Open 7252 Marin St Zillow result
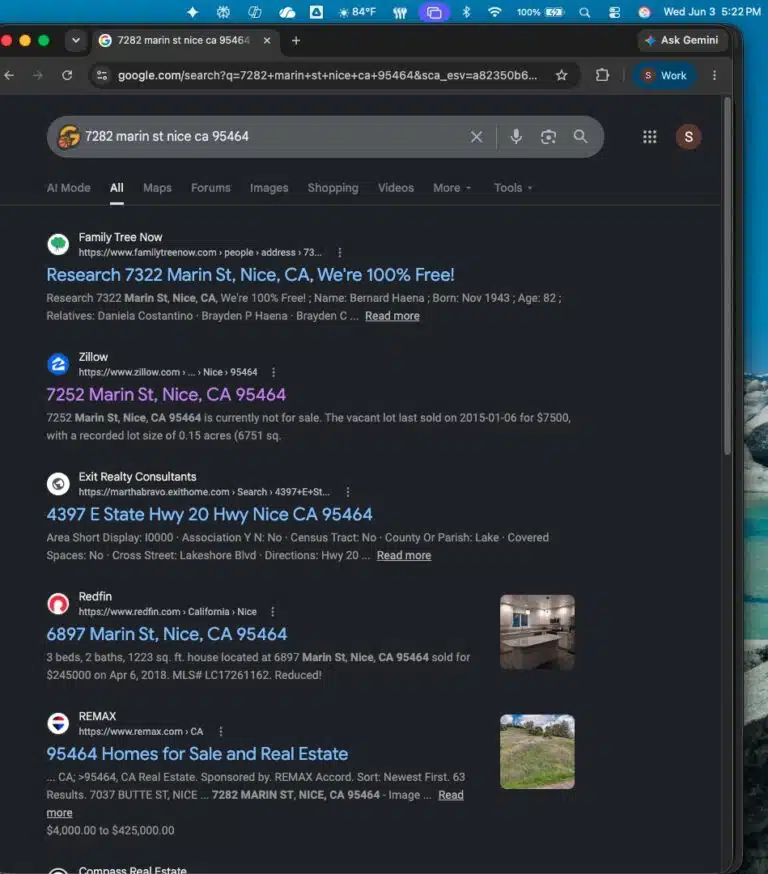 [x=166, y=395]
